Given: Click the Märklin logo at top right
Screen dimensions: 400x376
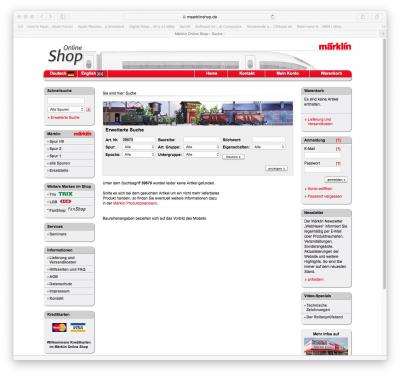Looking at the screenshot, I should pos(335,46).
